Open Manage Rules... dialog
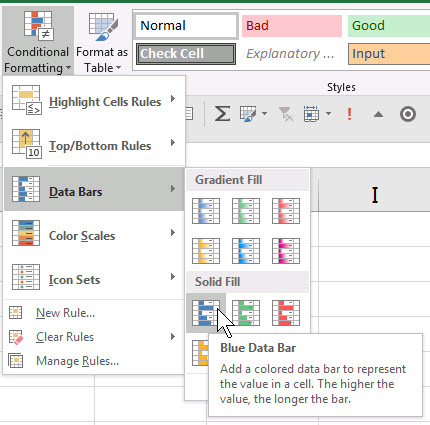This screenshot has height=425, width=430. [94, 361]
